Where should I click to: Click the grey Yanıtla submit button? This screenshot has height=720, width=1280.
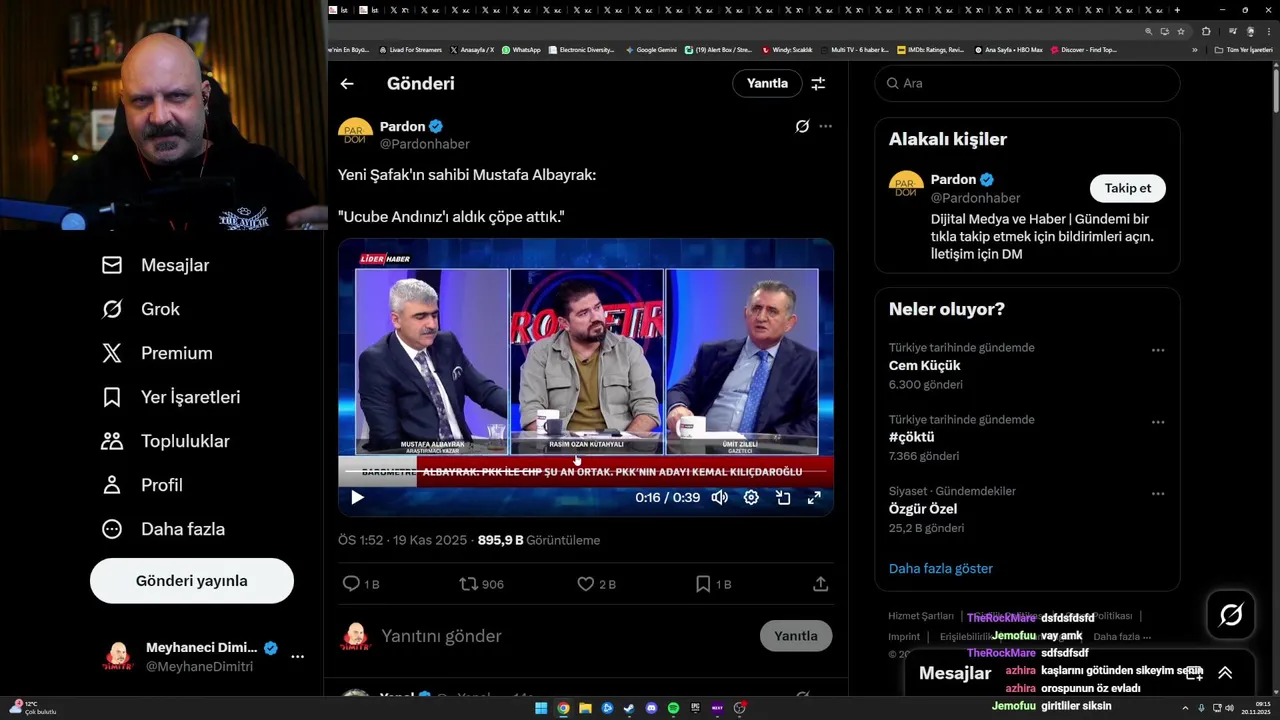[796, 636]
